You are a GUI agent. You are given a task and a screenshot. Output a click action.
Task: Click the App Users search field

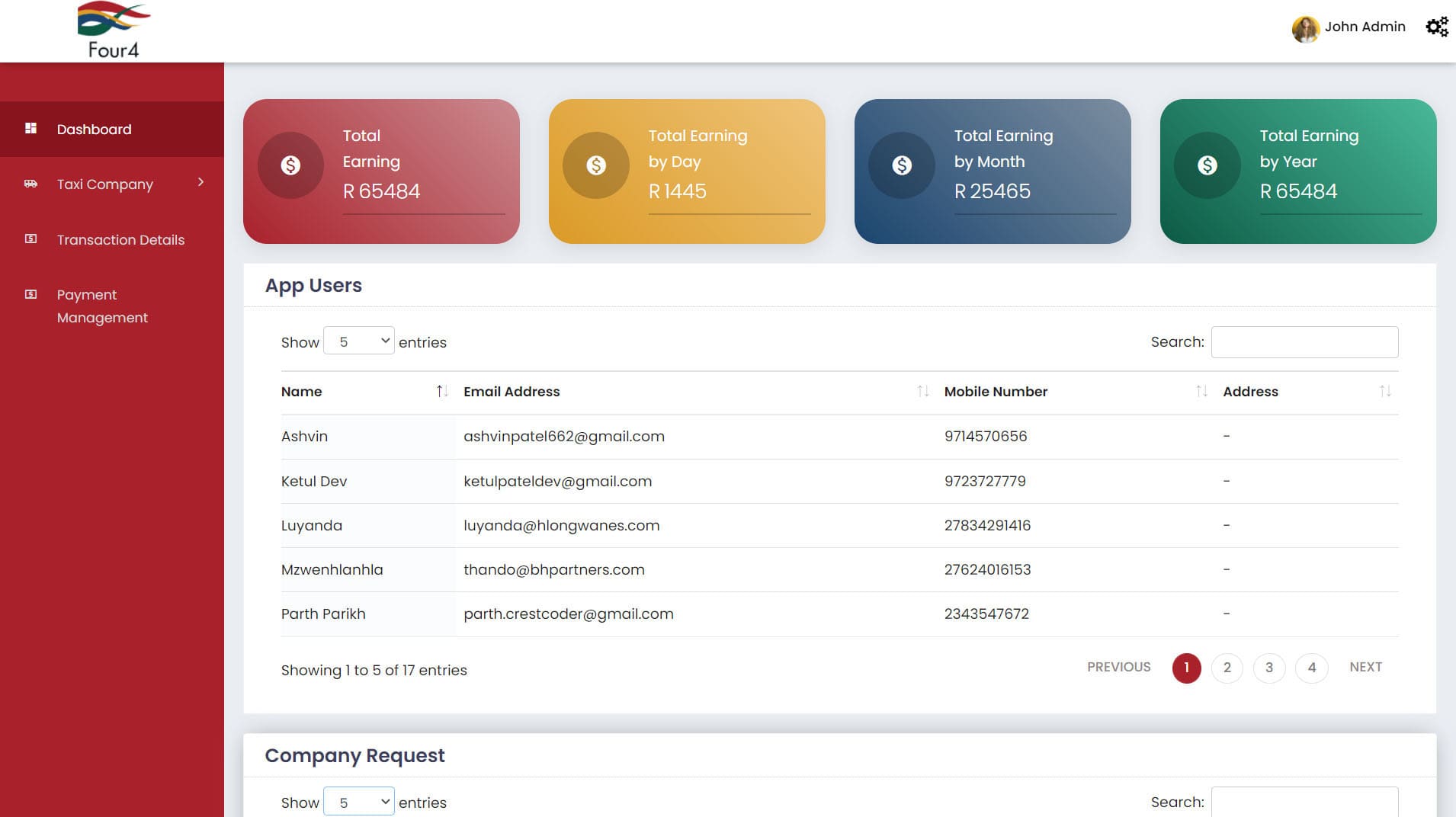1304,341
